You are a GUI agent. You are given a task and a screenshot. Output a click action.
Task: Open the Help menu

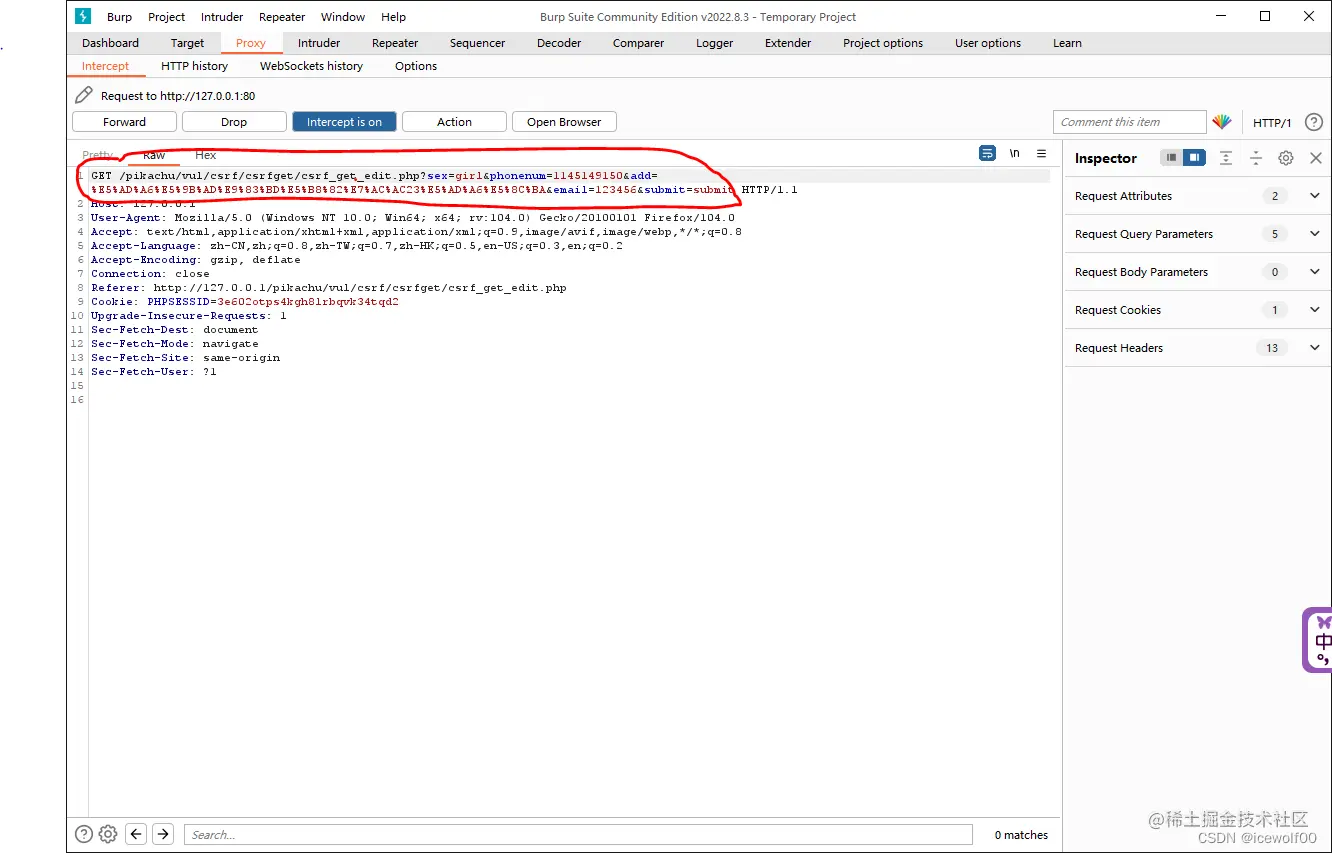coord(393,17)
